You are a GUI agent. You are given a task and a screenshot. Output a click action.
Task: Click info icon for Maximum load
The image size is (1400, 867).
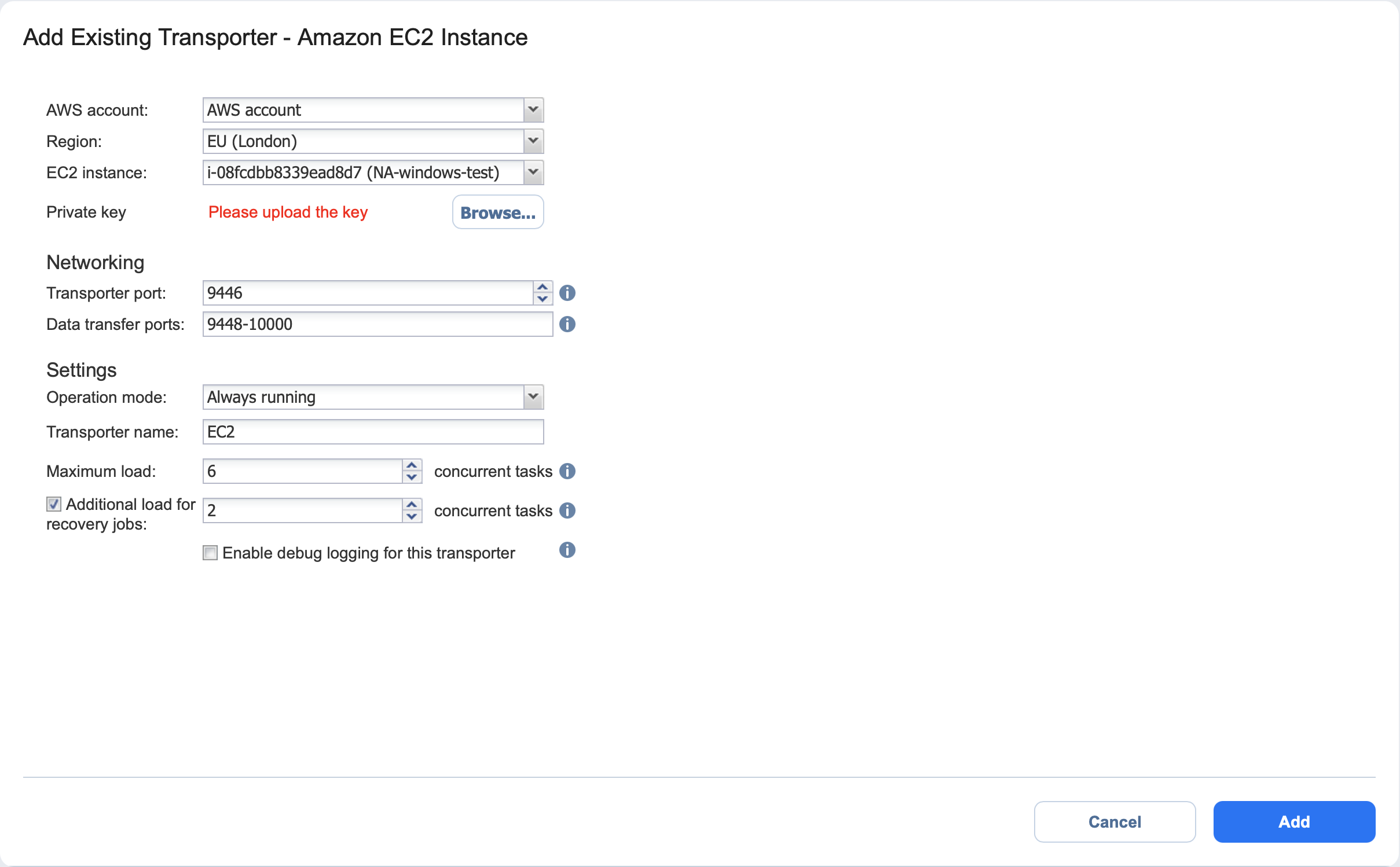tap(567, 471)
